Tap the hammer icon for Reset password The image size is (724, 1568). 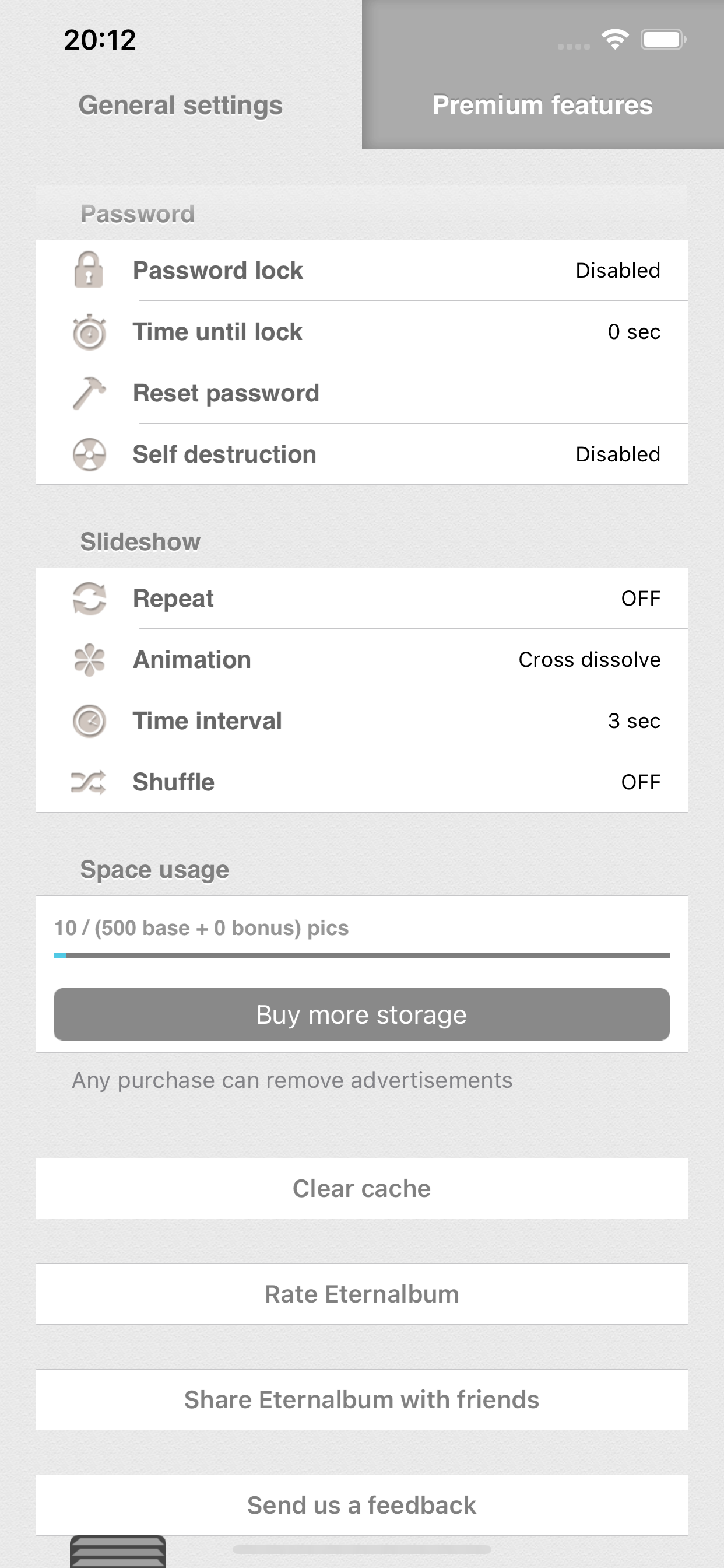89,393
